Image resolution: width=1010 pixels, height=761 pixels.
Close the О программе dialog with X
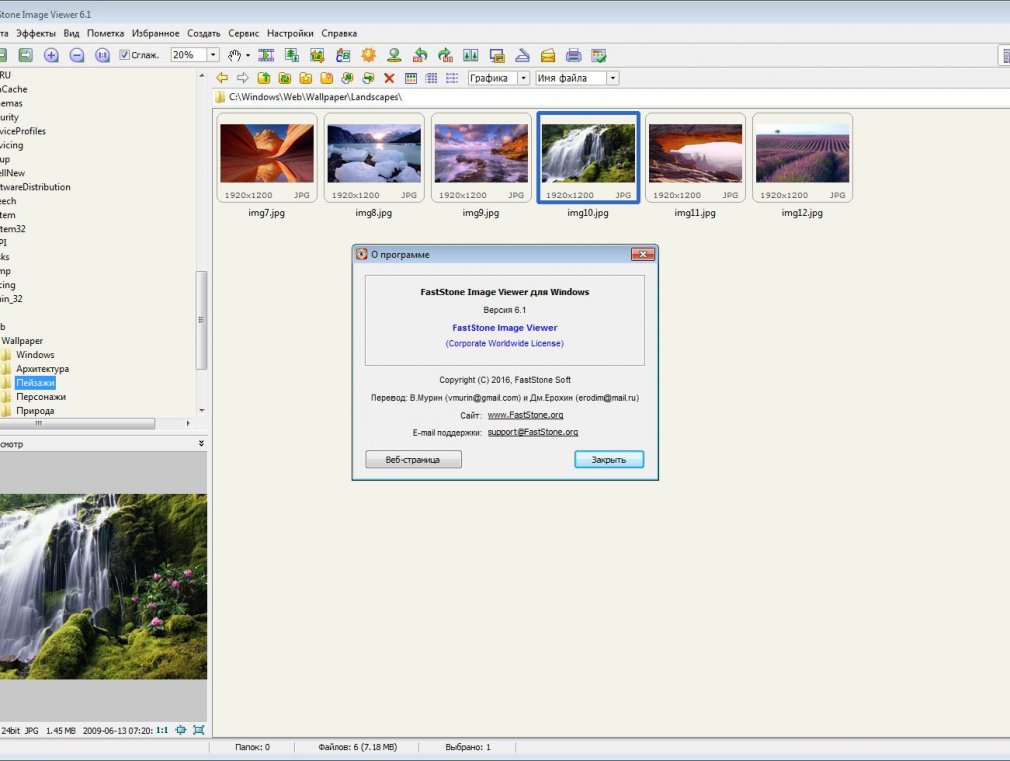coord(643,255)
